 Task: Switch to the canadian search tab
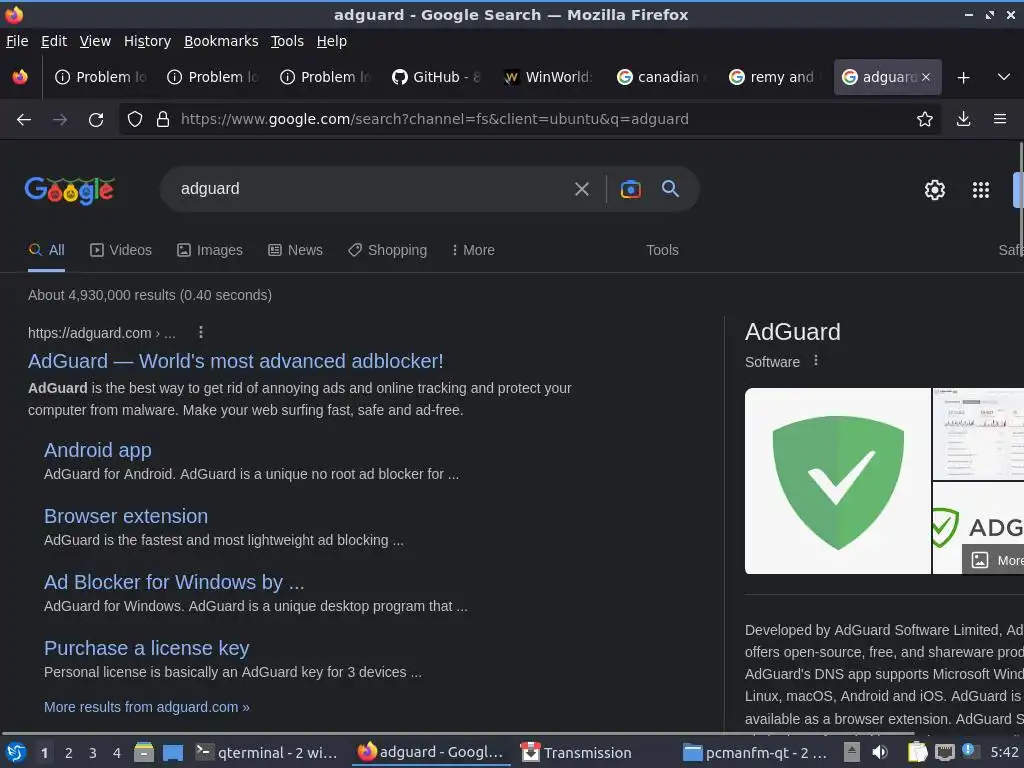661,77
